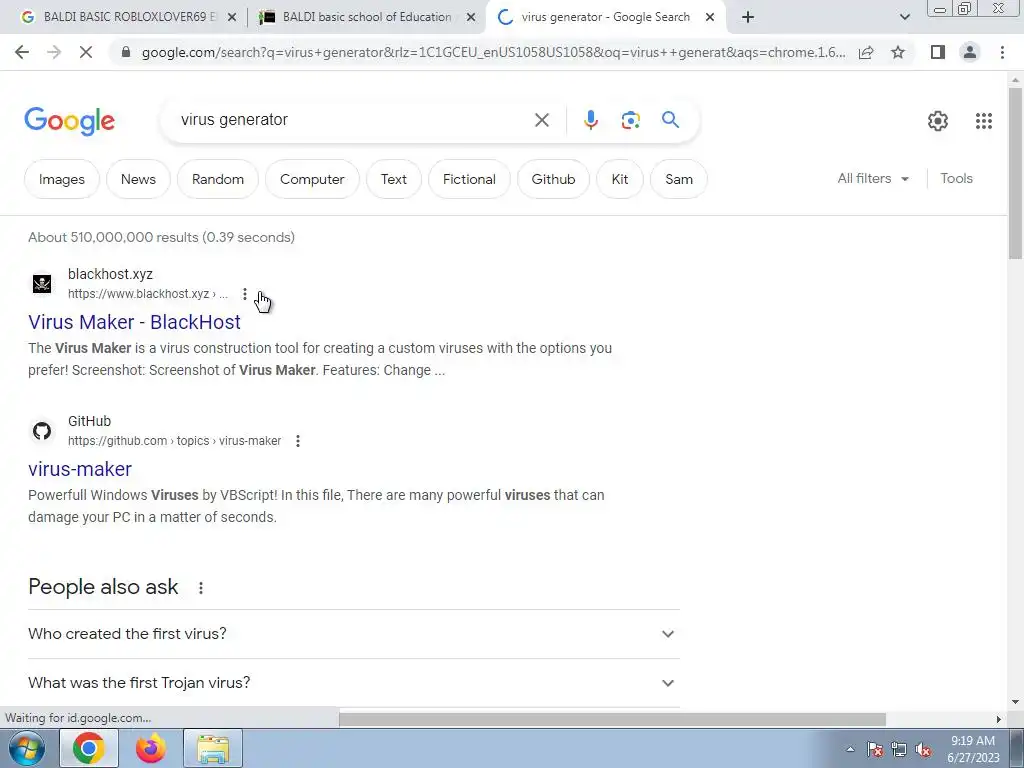
Task: Click the vertical scrollbar thumb
Action: pos(1015,173)
